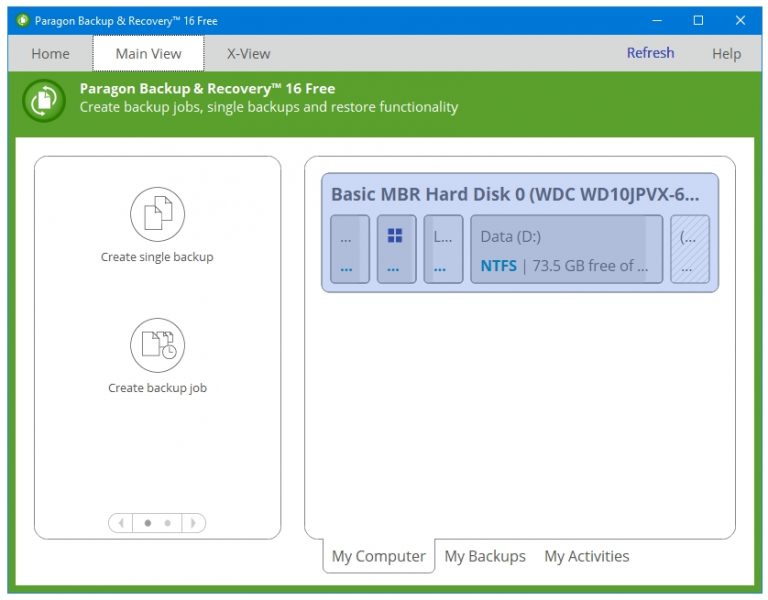The height and width of the screenshot is (600, 768).
Task: Select the first page indicator dot
Action: 147,523
